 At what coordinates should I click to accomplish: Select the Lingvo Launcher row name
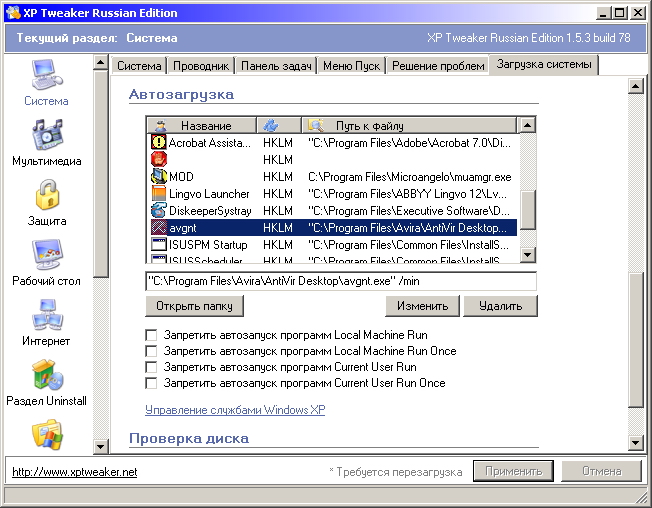tap(209, 194)
